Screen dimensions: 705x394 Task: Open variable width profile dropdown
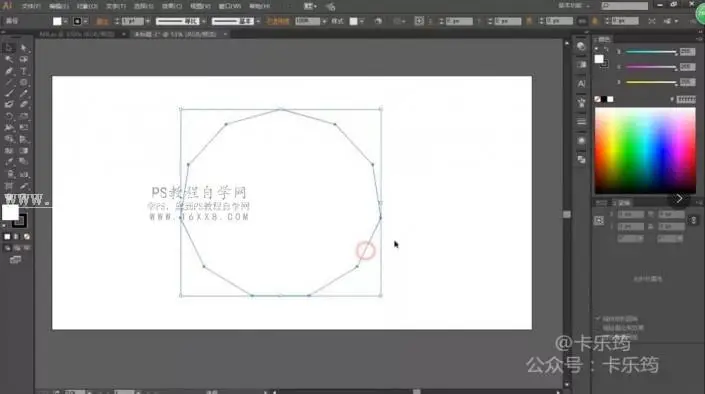[x=204, y=21]
